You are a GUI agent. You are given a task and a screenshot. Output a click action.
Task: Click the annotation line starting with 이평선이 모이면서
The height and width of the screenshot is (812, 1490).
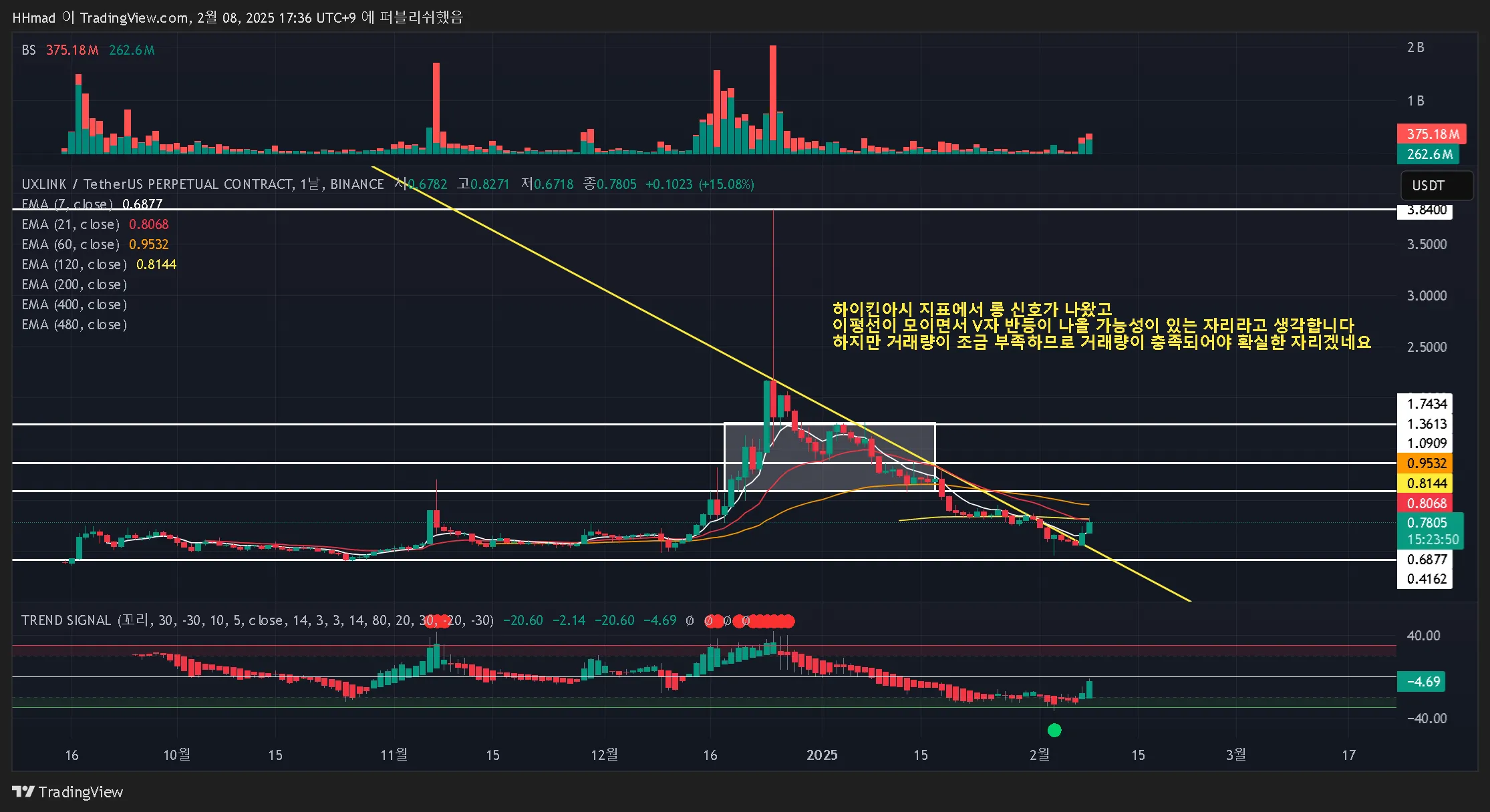[1093, 326]
